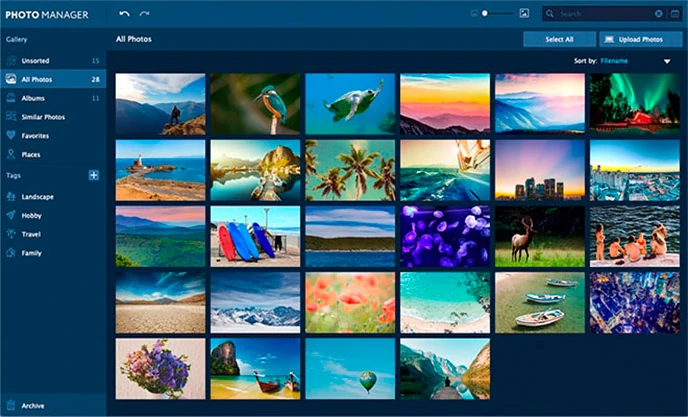
Task: Open the Archive
Action: click(x=53, y=406)
